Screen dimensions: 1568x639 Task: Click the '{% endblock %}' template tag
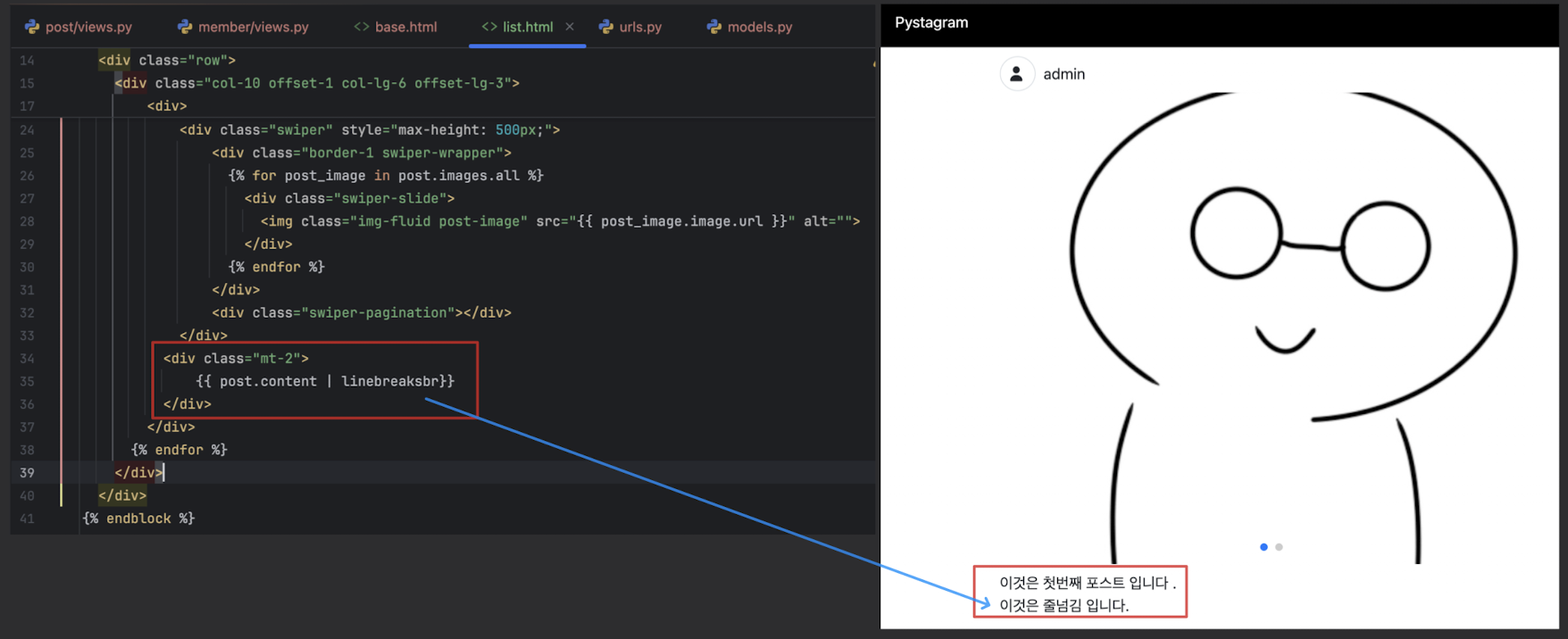[x=138, y=519]
